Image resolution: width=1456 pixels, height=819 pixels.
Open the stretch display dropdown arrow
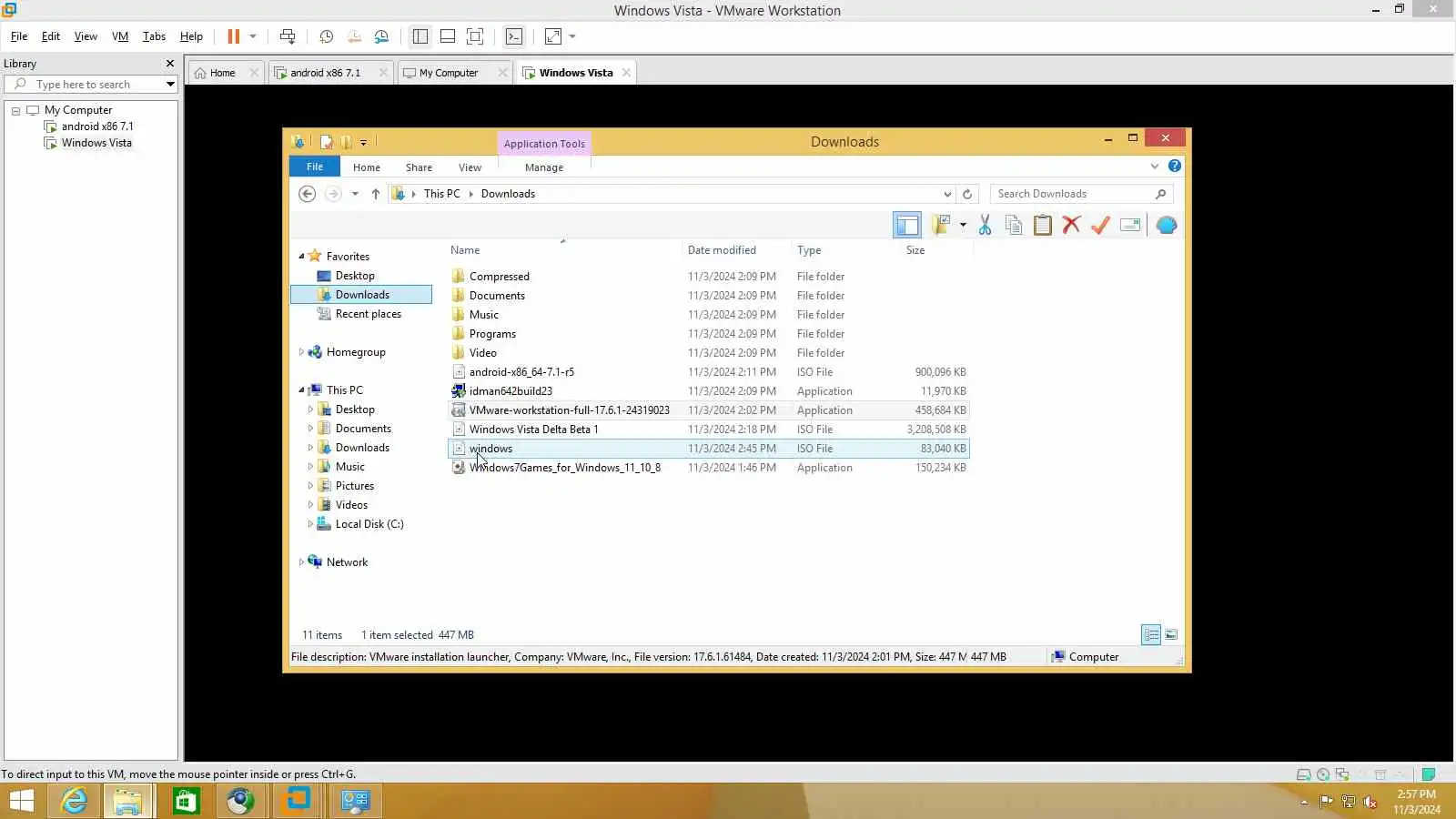click(x=572, y=36)
